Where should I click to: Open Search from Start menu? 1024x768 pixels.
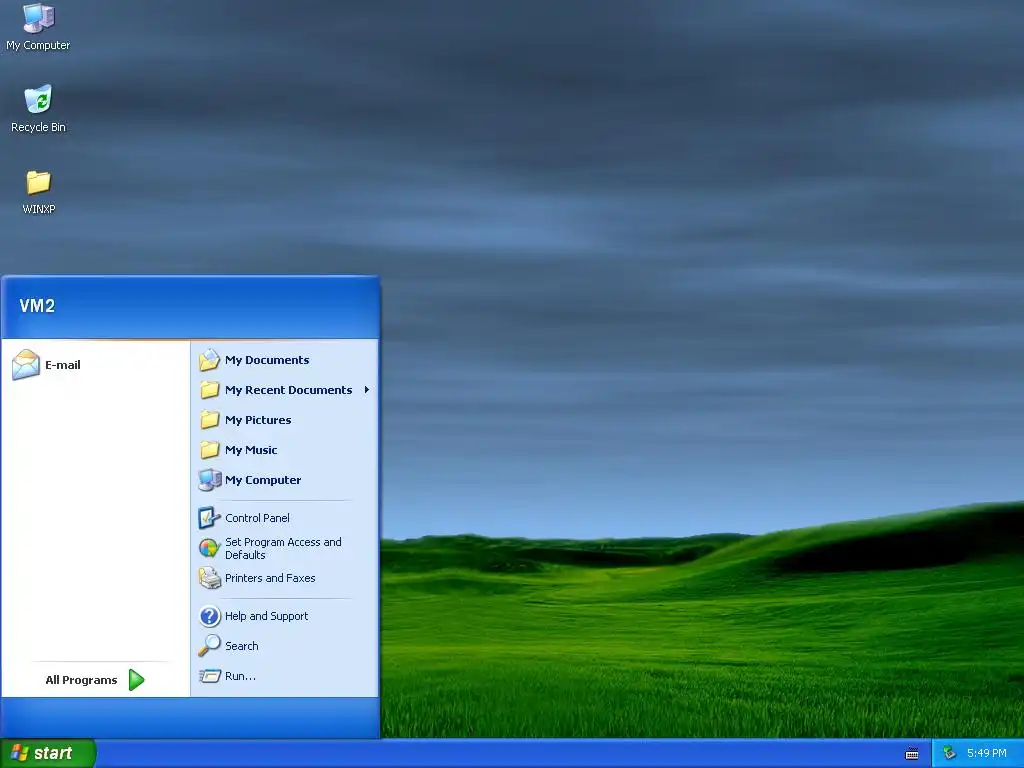pos(286,646)
